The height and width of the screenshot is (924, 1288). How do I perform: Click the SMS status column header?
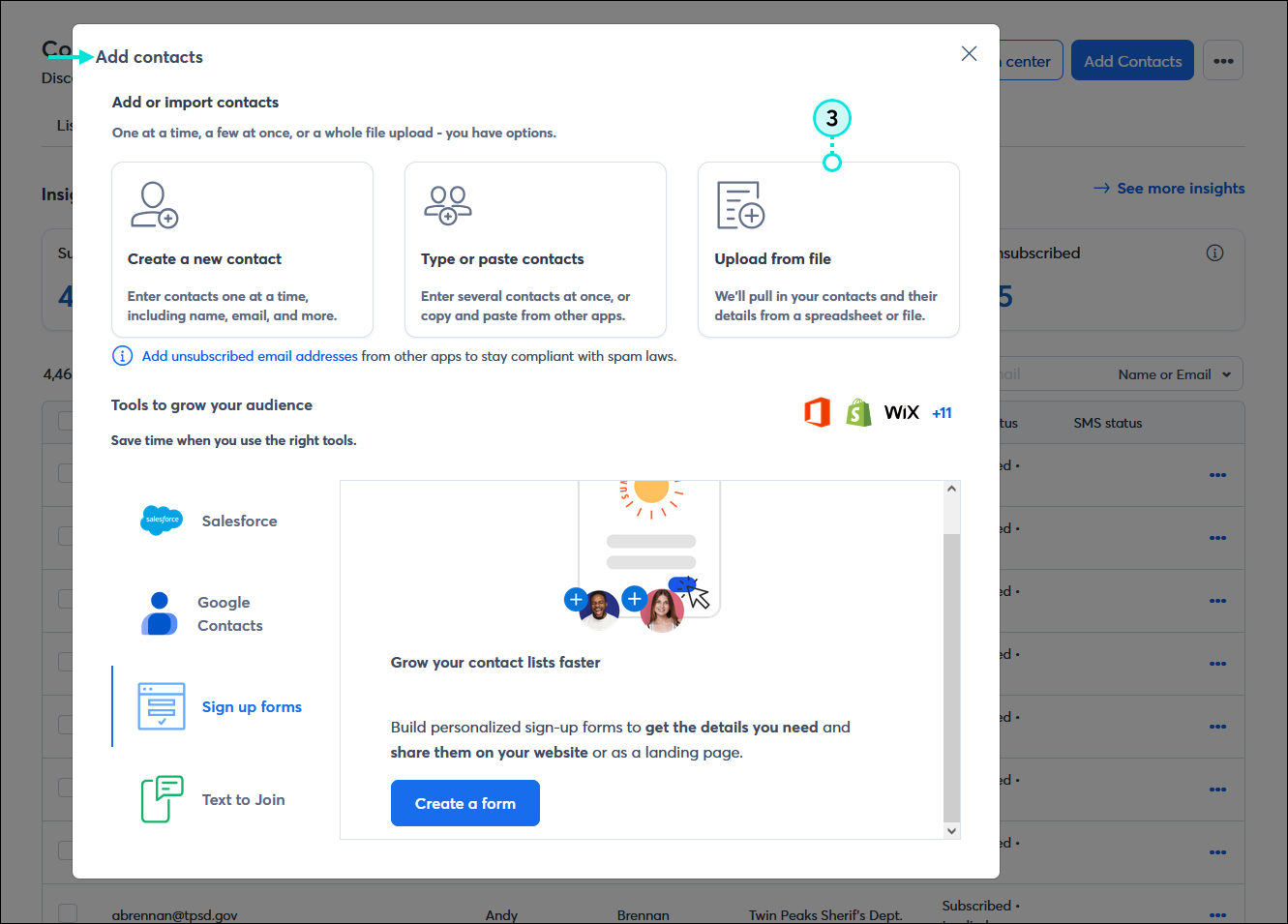click(x=1108, y=423)
